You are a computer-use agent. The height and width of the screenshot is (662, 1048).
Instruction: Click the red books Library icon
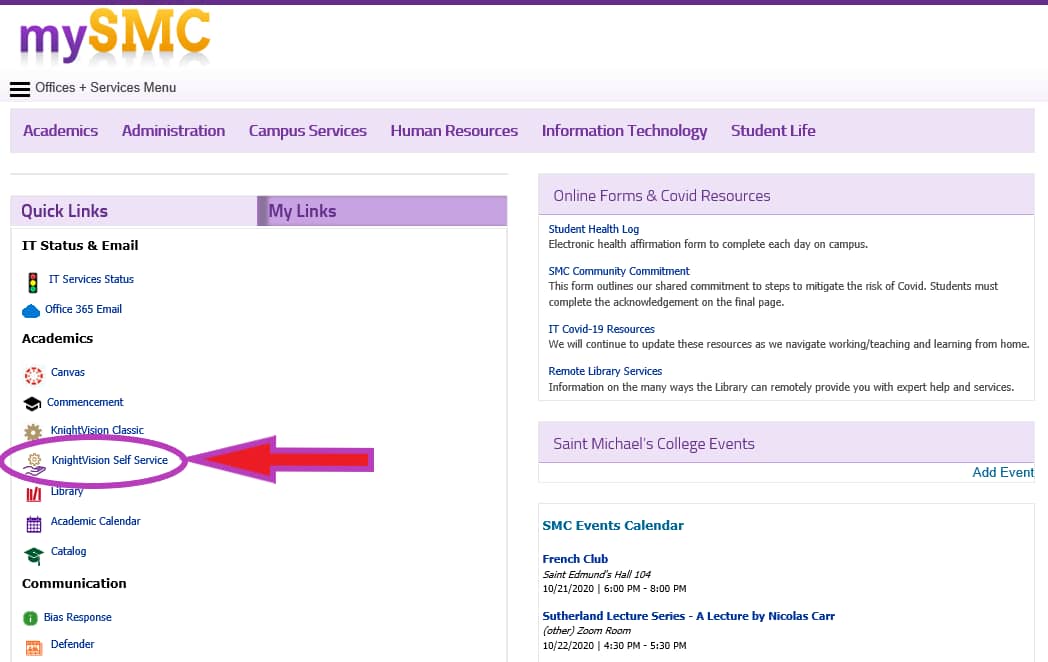(x=33, y=494)
